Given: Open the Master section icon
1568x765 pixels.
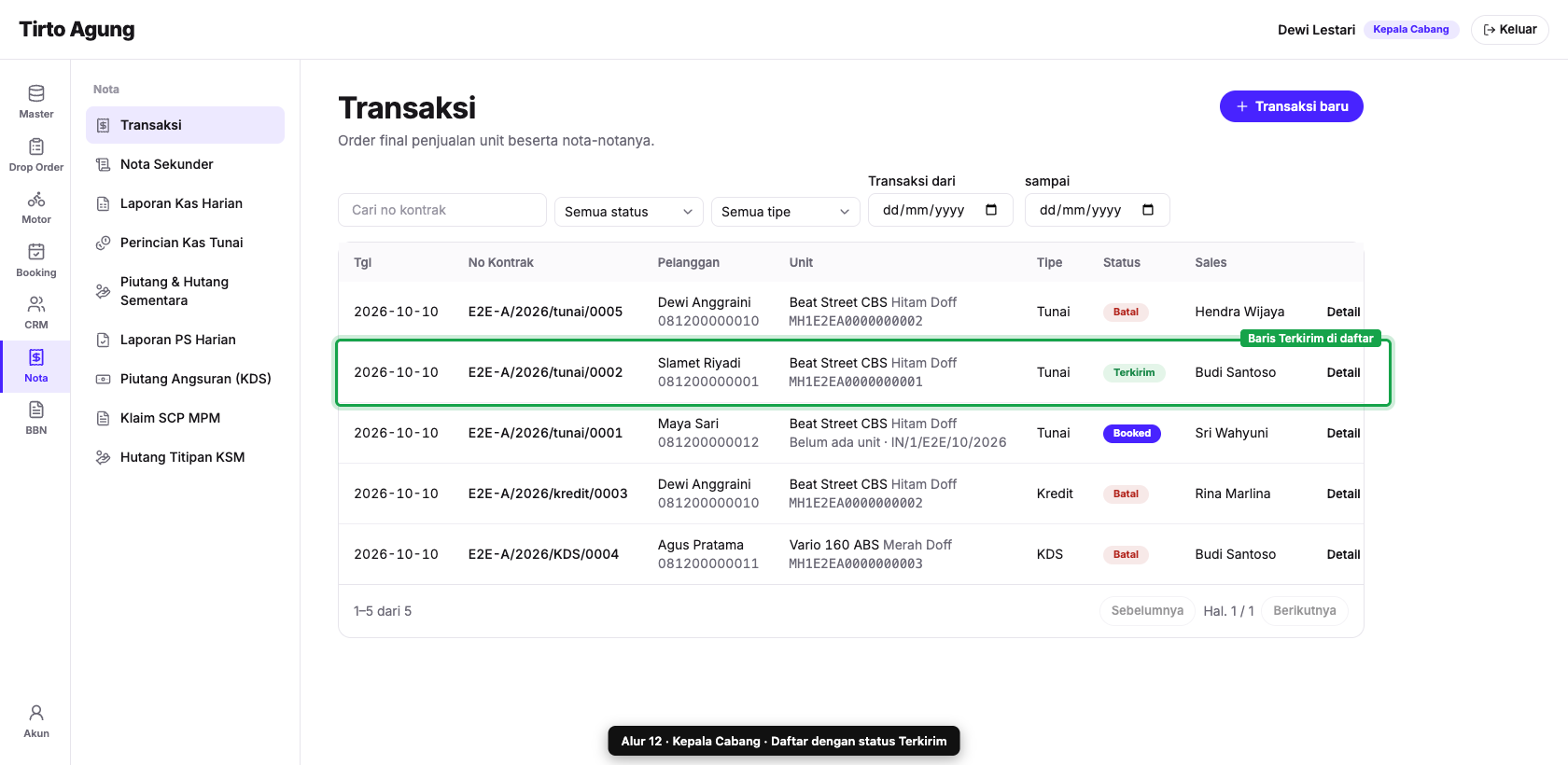Looking at the screenshot, I should (35, 93).
